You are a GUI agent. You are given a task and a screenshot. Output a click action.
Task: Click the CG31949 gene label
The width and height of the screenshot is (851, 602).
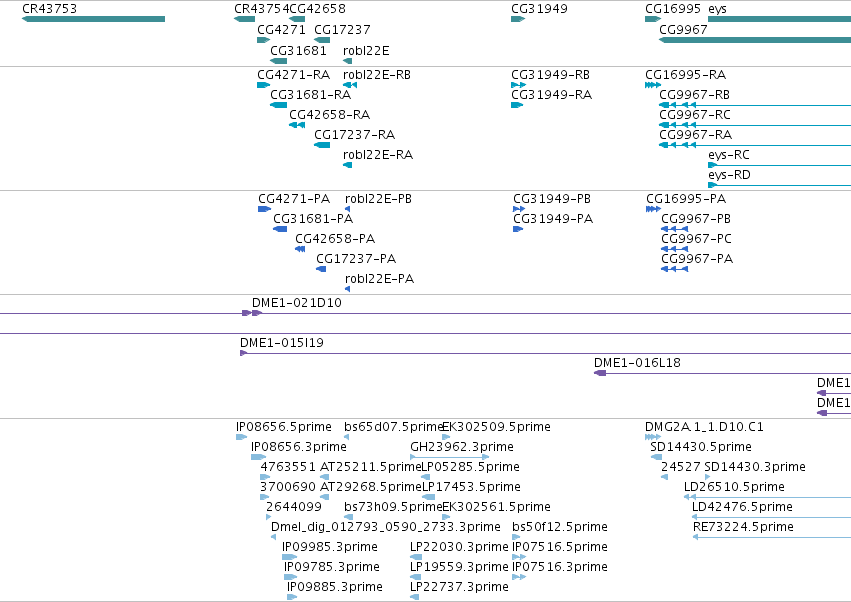[539, 9]
